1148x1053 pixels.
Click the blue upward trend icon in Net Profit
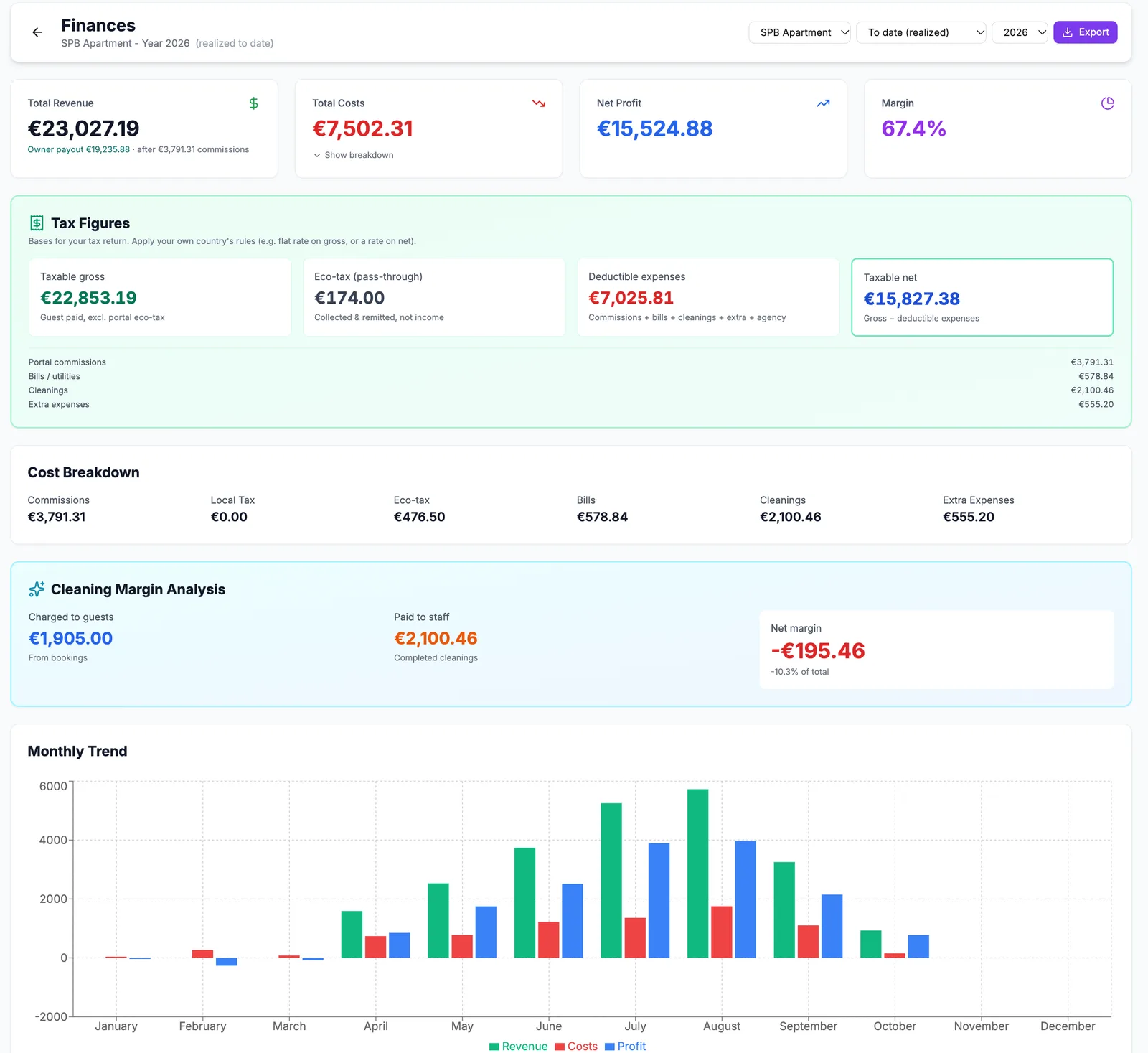click(823, 103)
